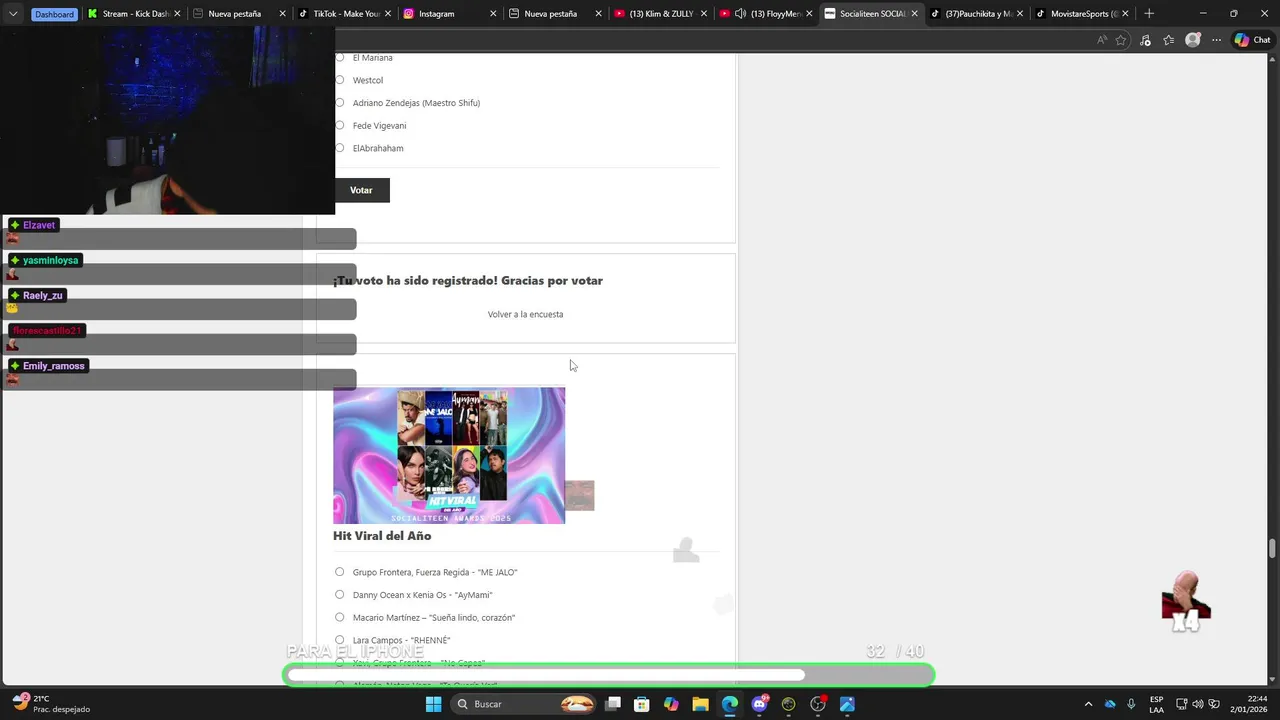This screenshot has height=720, width=1280.
Task: Choose Lara Campos "RHENNÉ" option
Action: (340, 640)
